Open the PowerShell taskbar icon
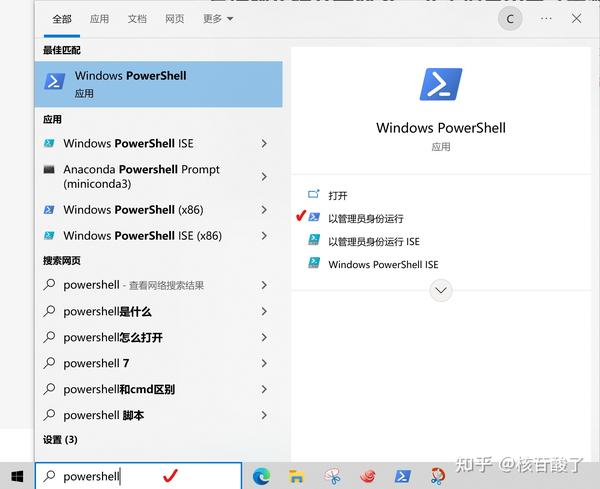600x489 pixels. coord(403,476)
